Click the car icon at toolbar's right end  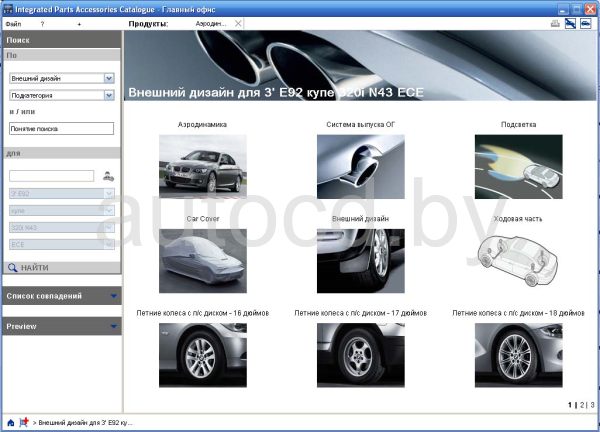coord(585,24)
